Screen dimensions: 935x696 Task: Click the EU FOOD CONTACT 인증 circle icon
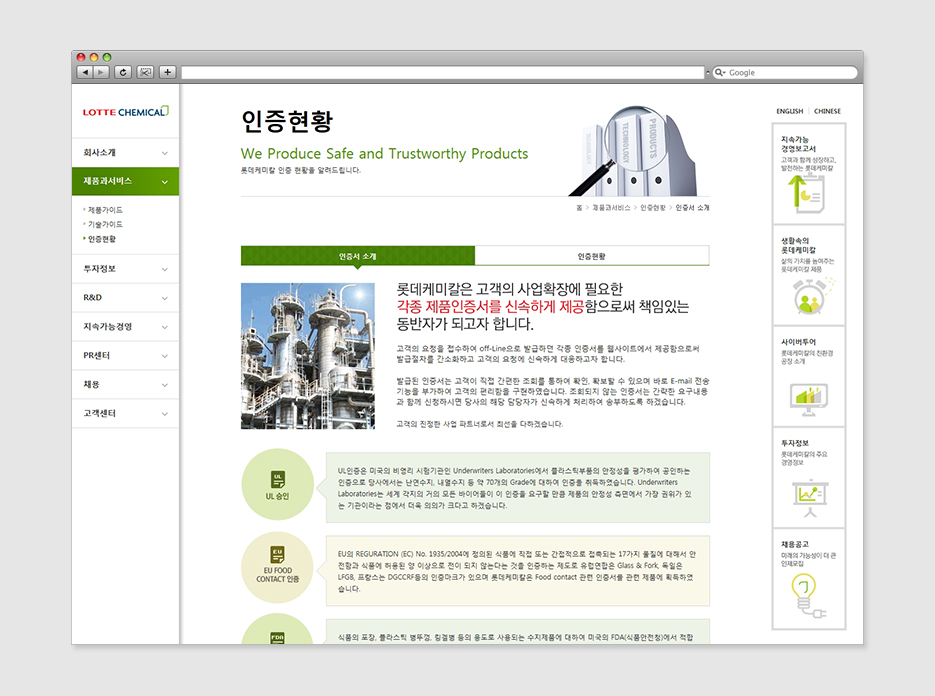point(277,567)
